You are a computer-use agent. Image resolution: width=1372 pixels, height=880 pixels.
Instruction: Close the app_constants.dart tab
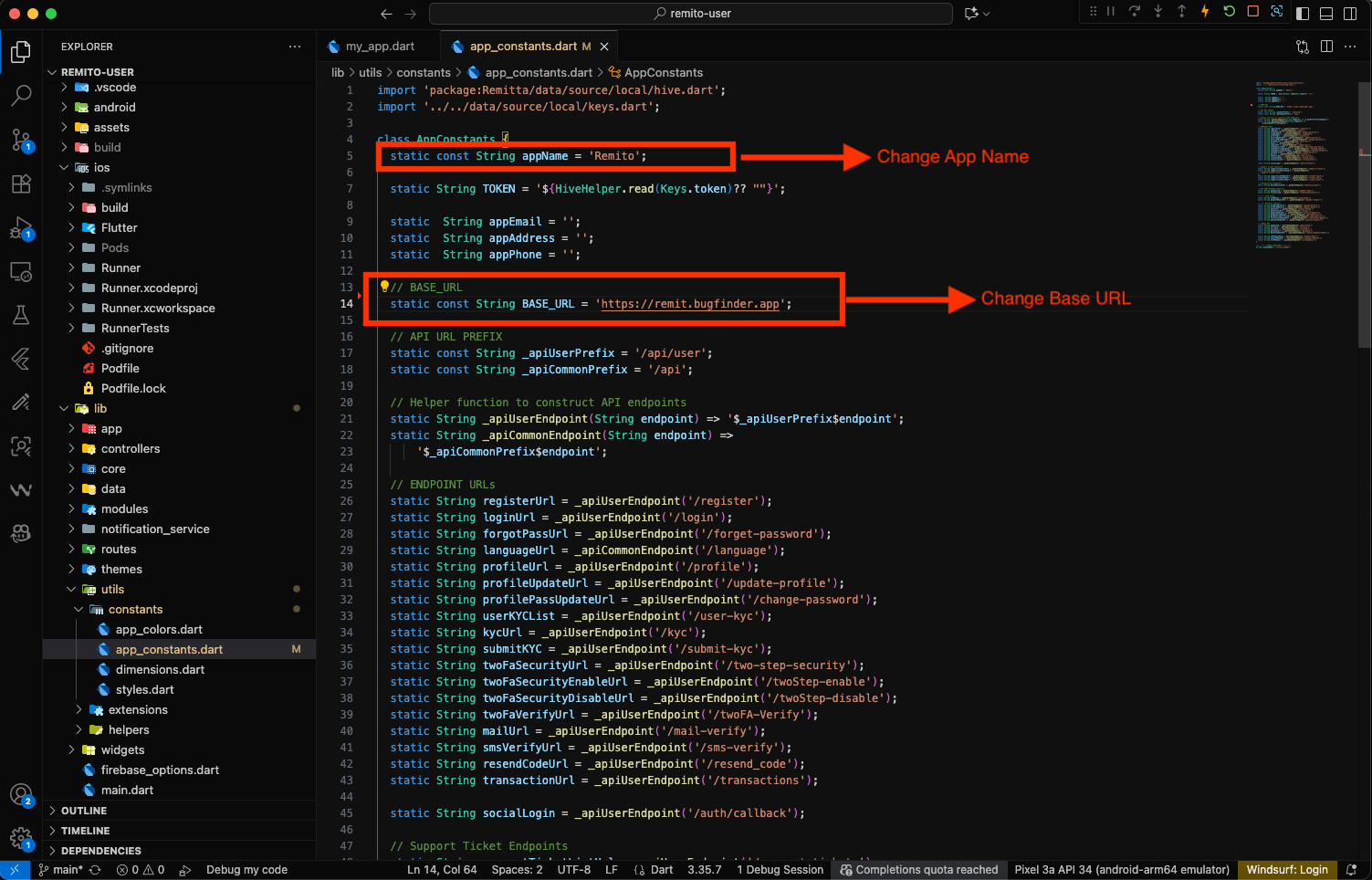tap(604, 47)
